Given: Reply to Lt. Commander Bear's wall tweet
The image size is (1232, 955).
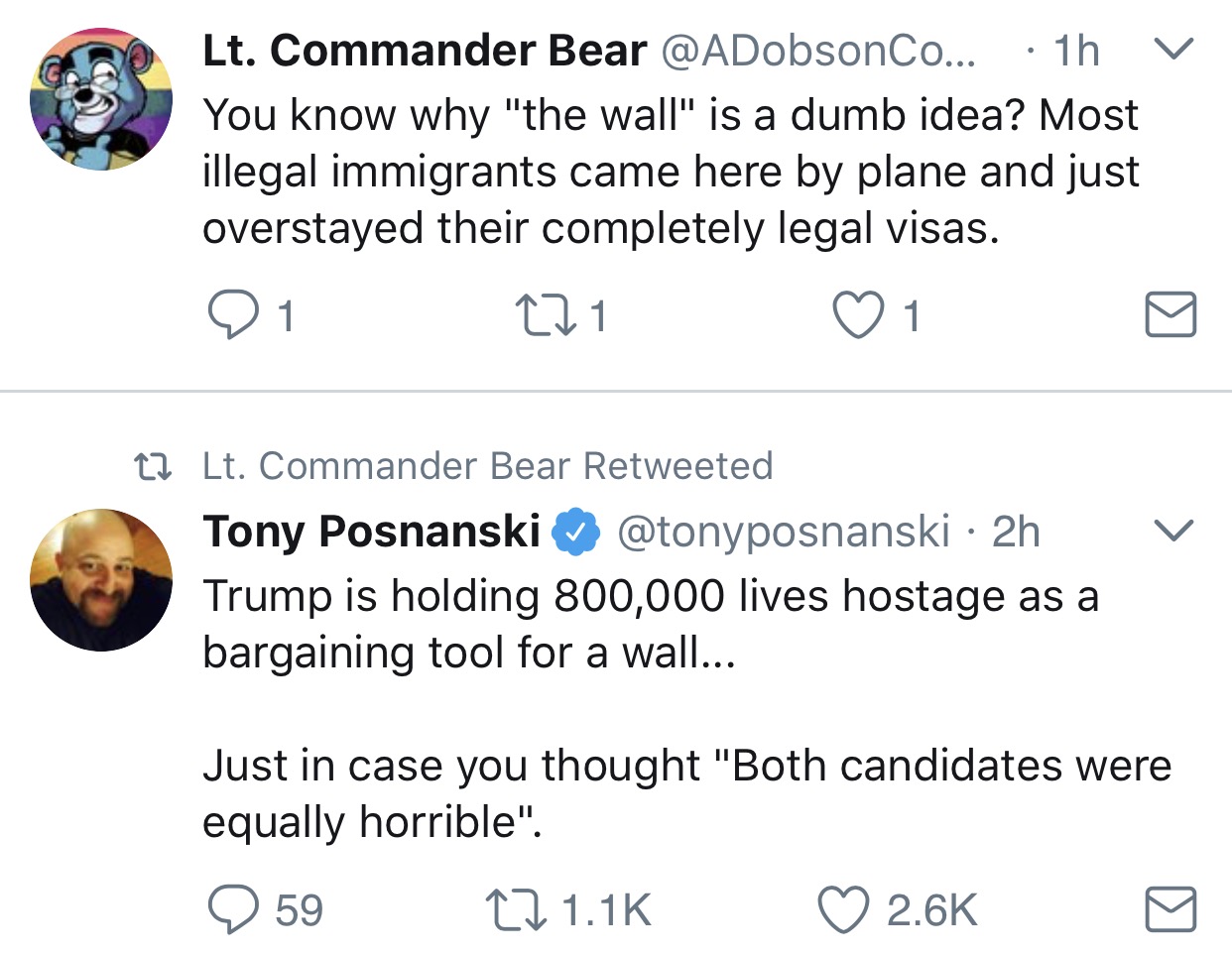Looking at the screenshot, I should [232, 315].
